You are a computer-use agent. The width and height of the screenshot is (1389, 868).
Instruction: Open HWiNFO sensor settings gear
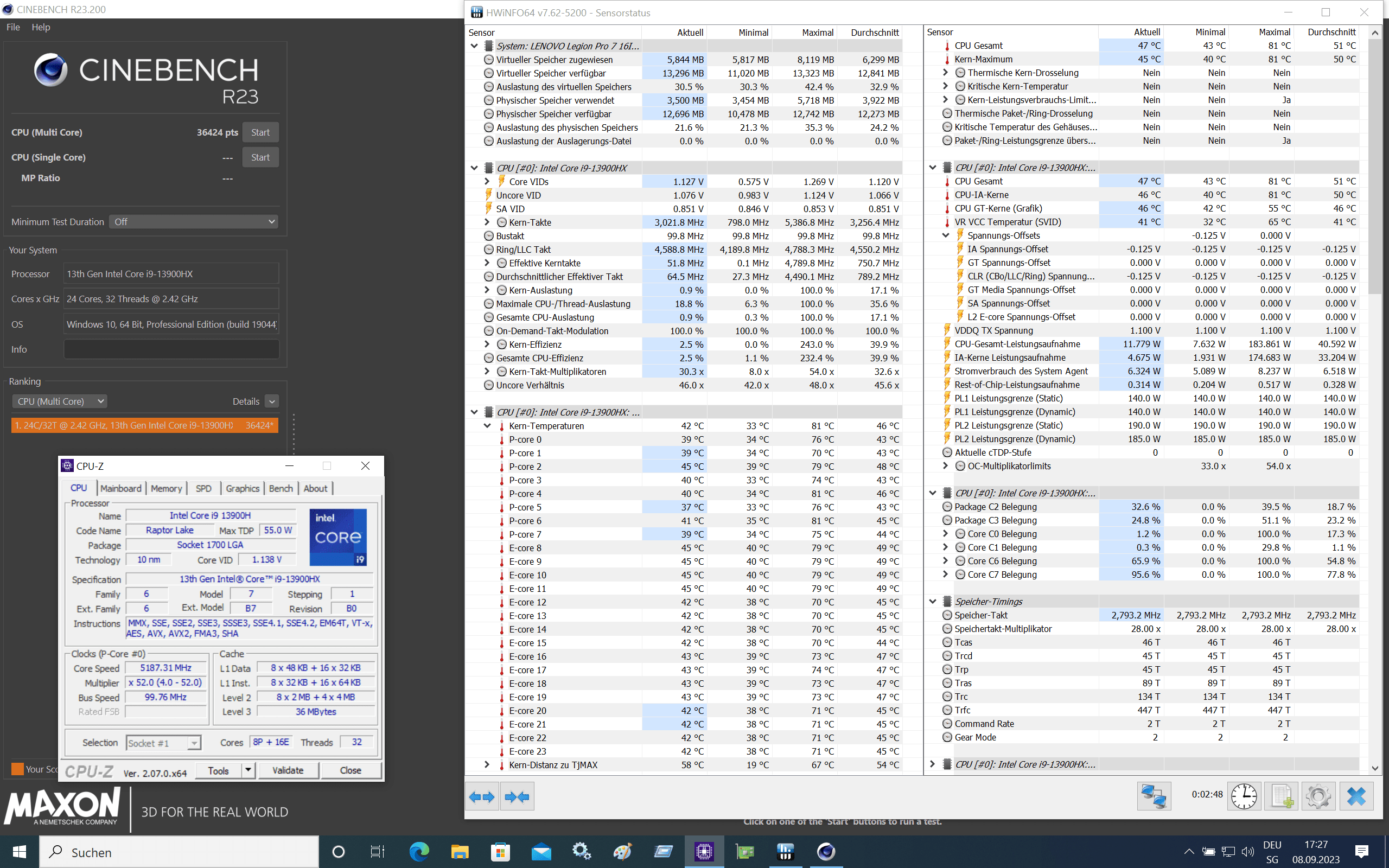click(x=1318, y=796)
